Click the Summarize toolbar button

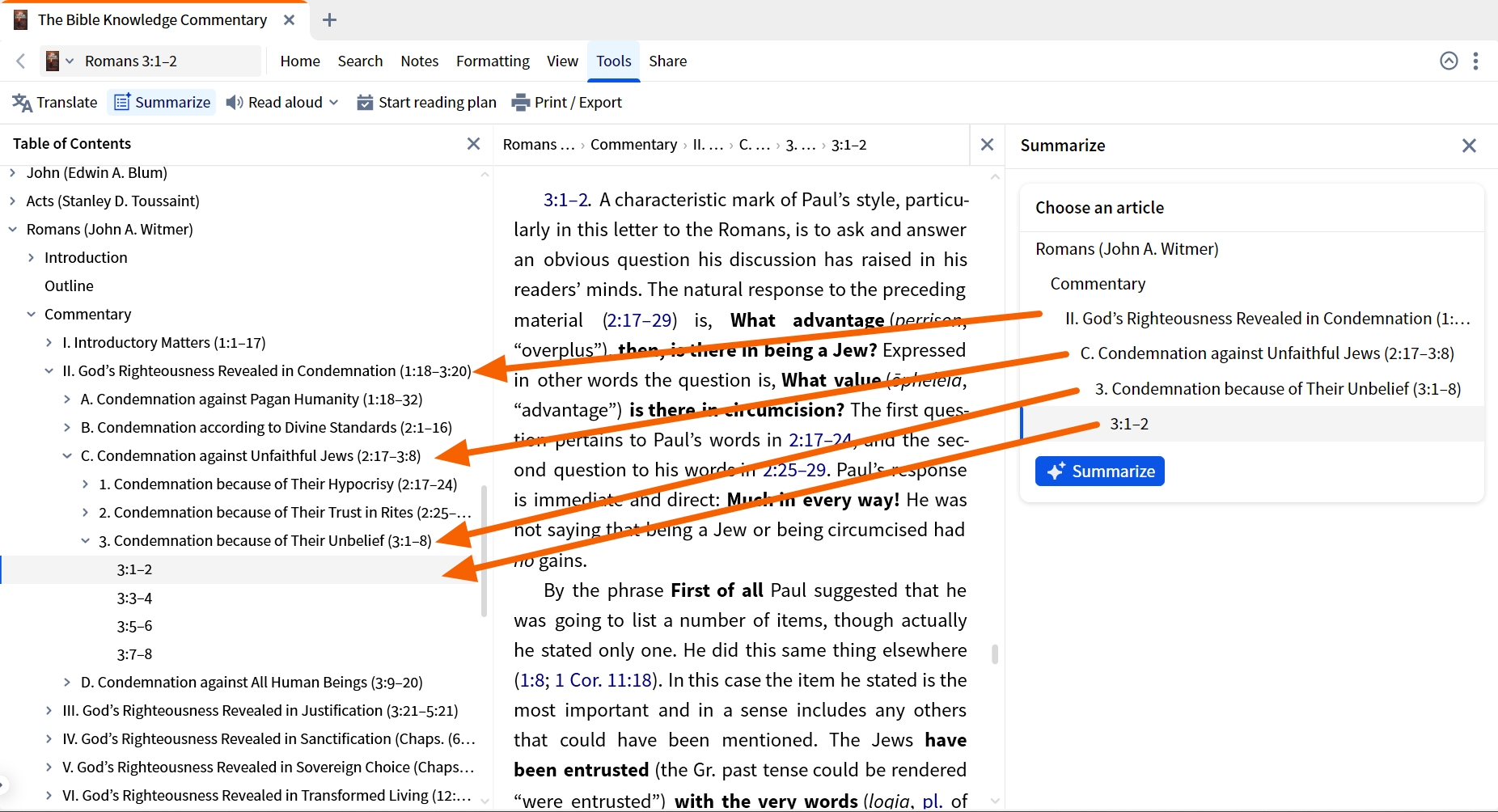[162, 103]
